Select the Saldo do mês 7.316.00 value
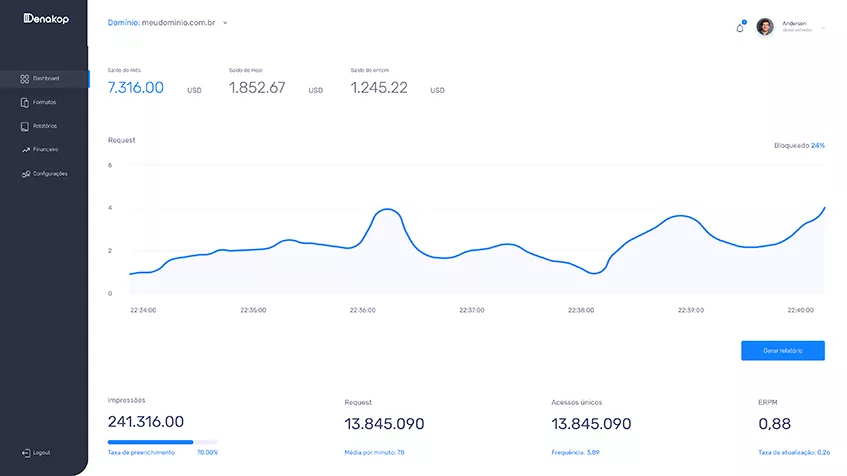Screen dimensions: 847x476 pyautogui.click(x=135, y=88)
